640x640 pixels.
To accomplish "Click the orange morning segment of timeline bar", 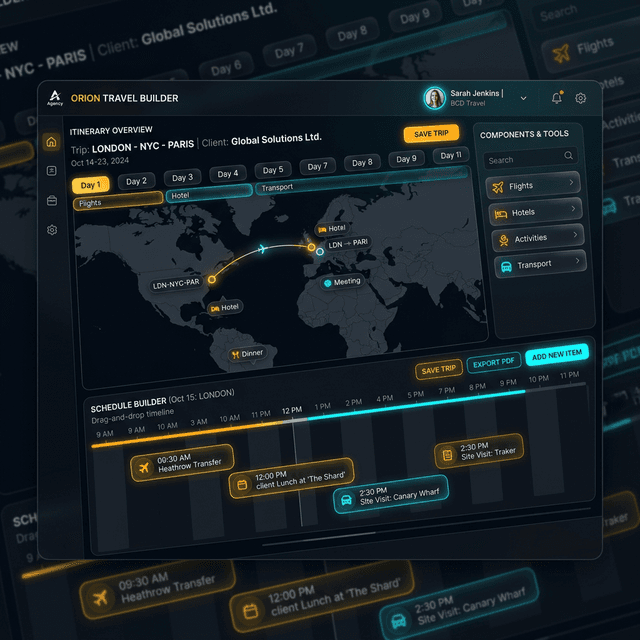I will 188,434.
